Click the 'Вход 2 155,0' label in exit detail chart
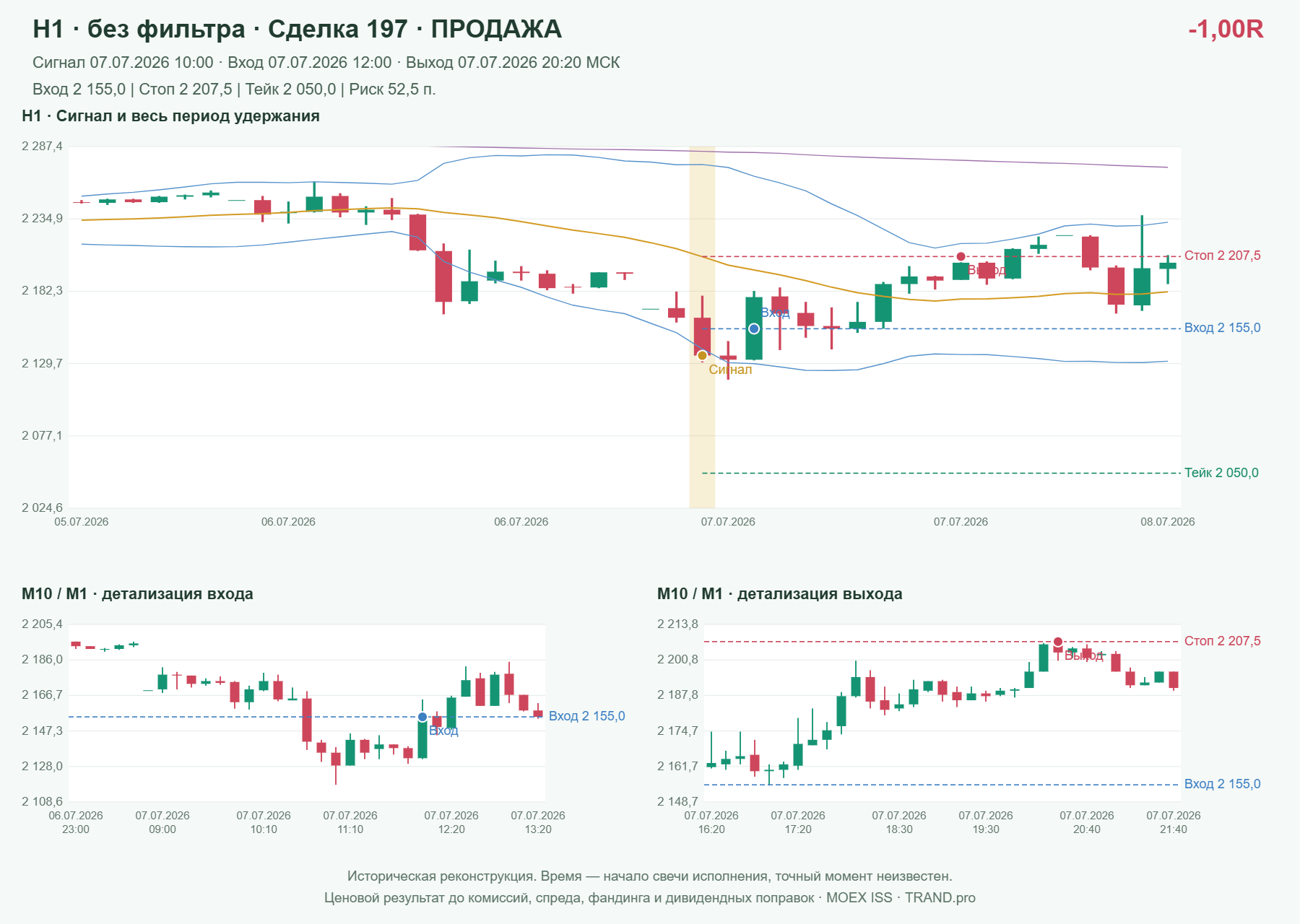Viewport: 1300px width, 924px height. point(1223,784)
